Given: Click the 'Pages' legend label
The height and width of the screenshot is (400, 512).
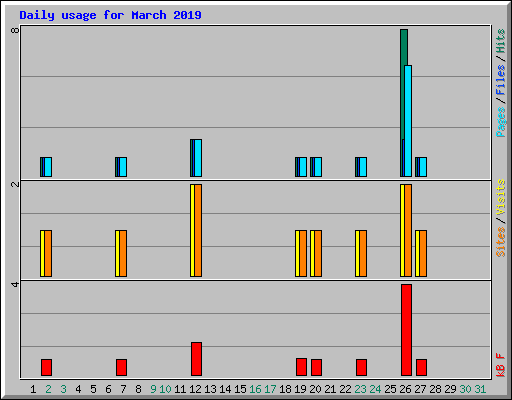Looking at the screenshot, I should tap(500, 122).
